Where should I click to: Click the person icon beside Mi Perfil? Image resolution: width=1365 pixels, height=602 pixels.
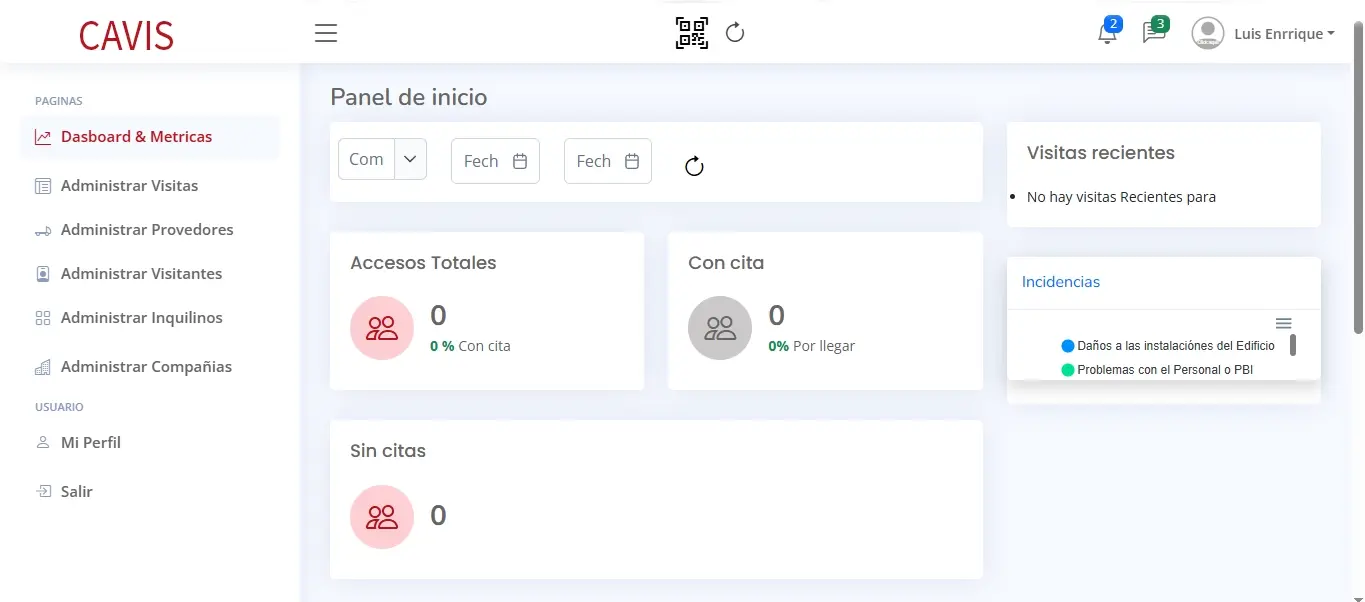(x=43, y=442)
